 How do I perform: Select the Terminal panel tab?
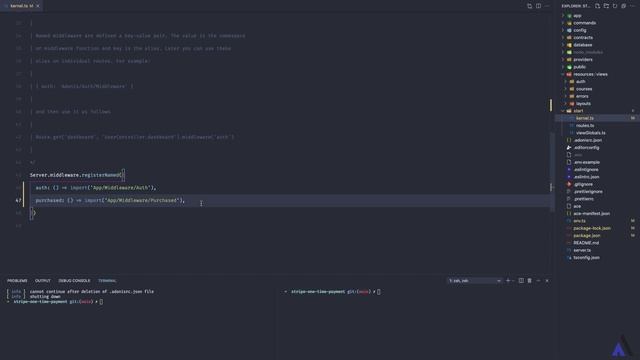click(107, 281)
